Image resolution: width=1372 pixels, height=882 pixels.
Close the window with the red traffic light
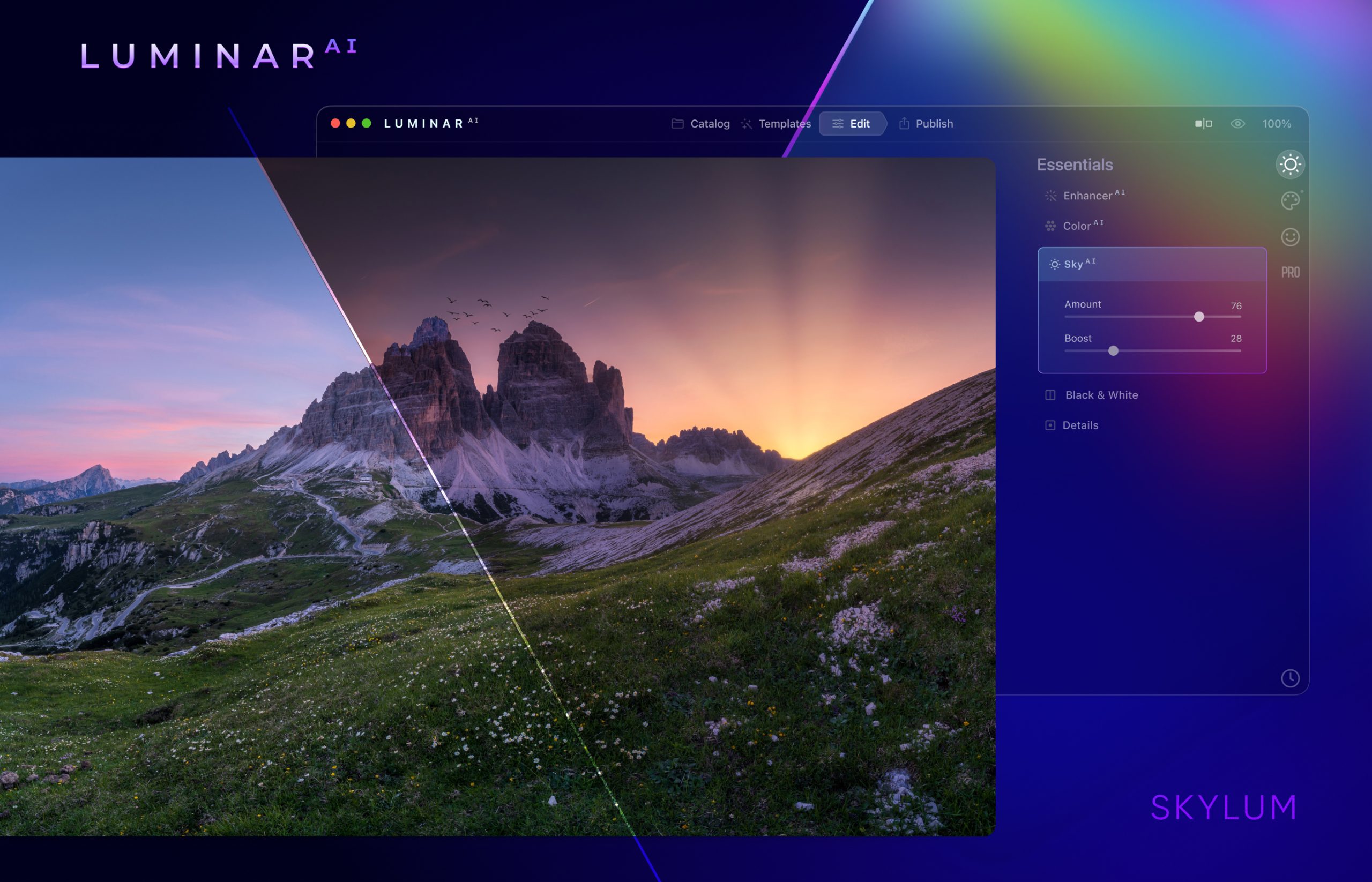[x=334, y=123]
